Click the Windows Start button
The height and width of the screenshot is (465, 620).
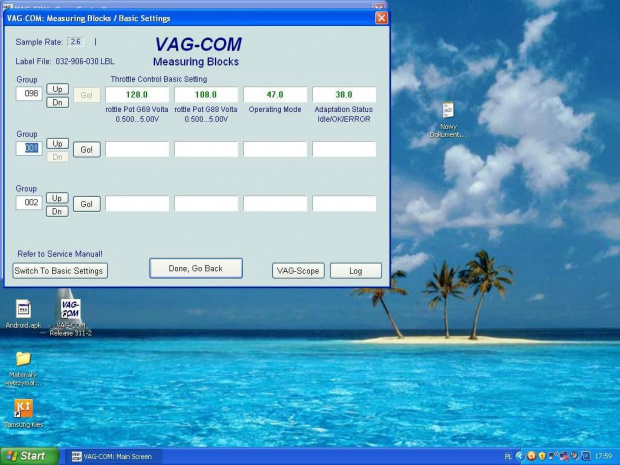click(30, 456)
